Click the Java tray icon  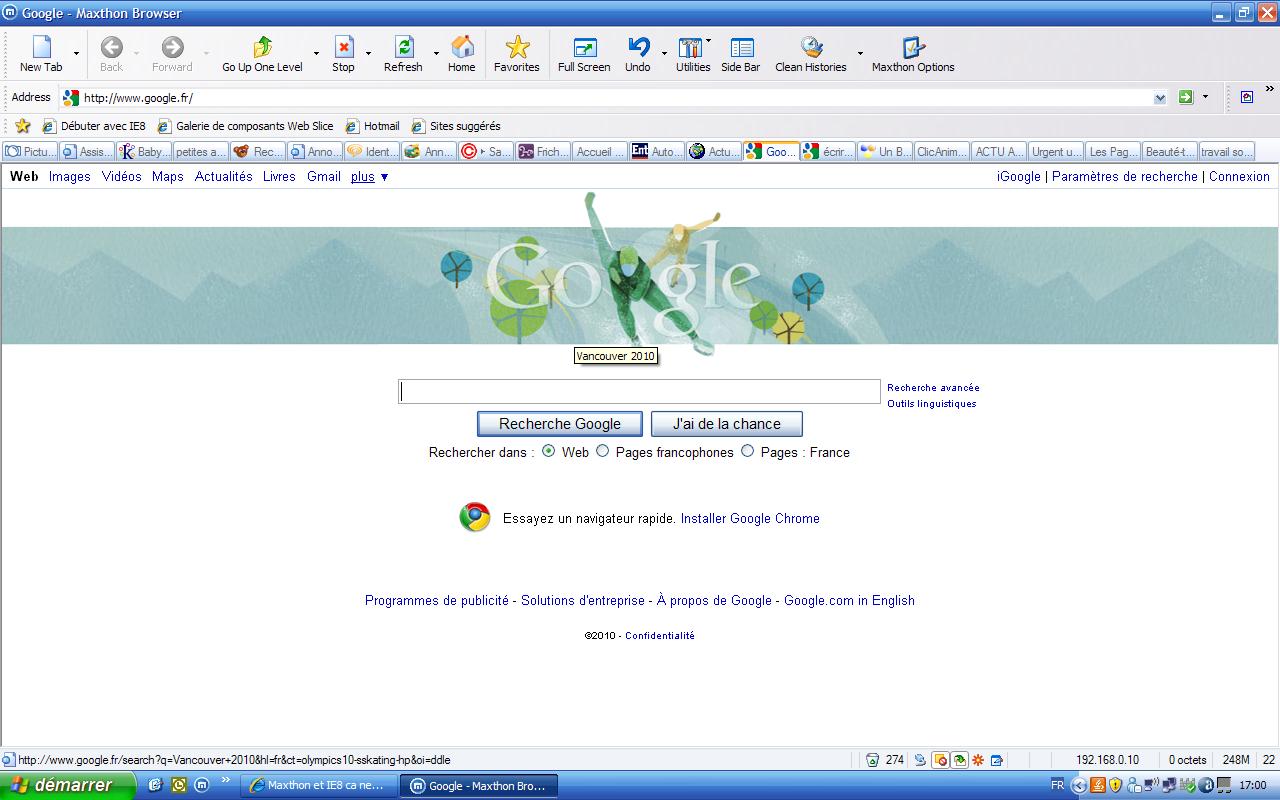point(1097,785)
